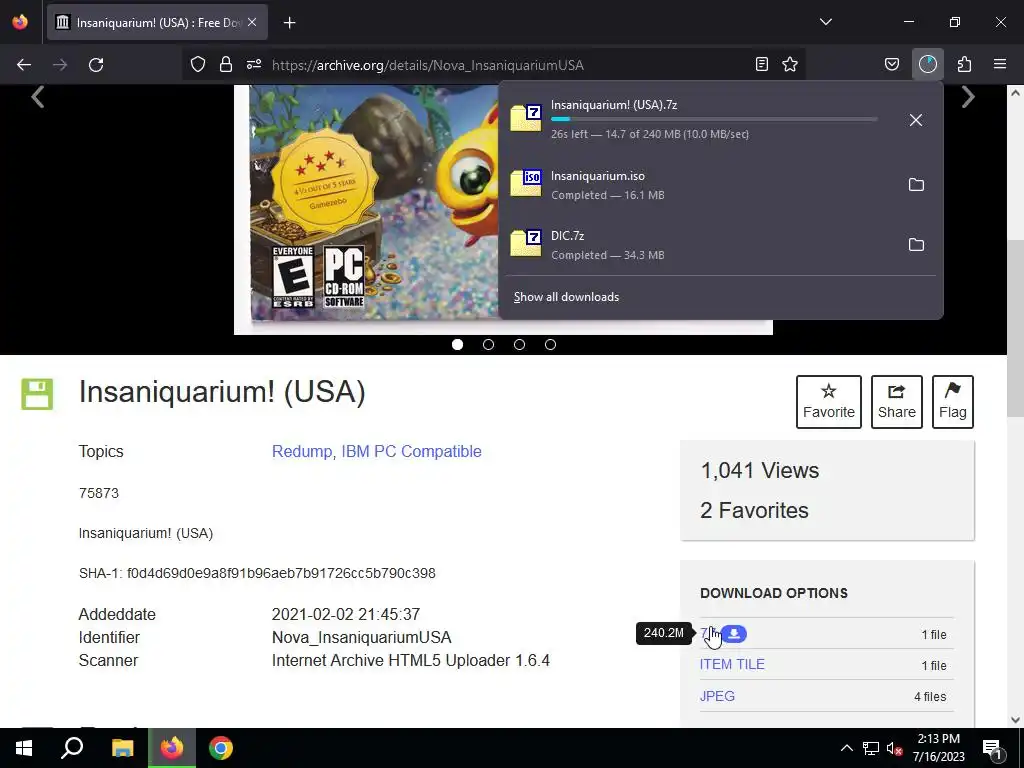List all tabs dropdown arrow
Image resolution: width=1024 pixels, height=768 pixels.
tap(825, 22)
